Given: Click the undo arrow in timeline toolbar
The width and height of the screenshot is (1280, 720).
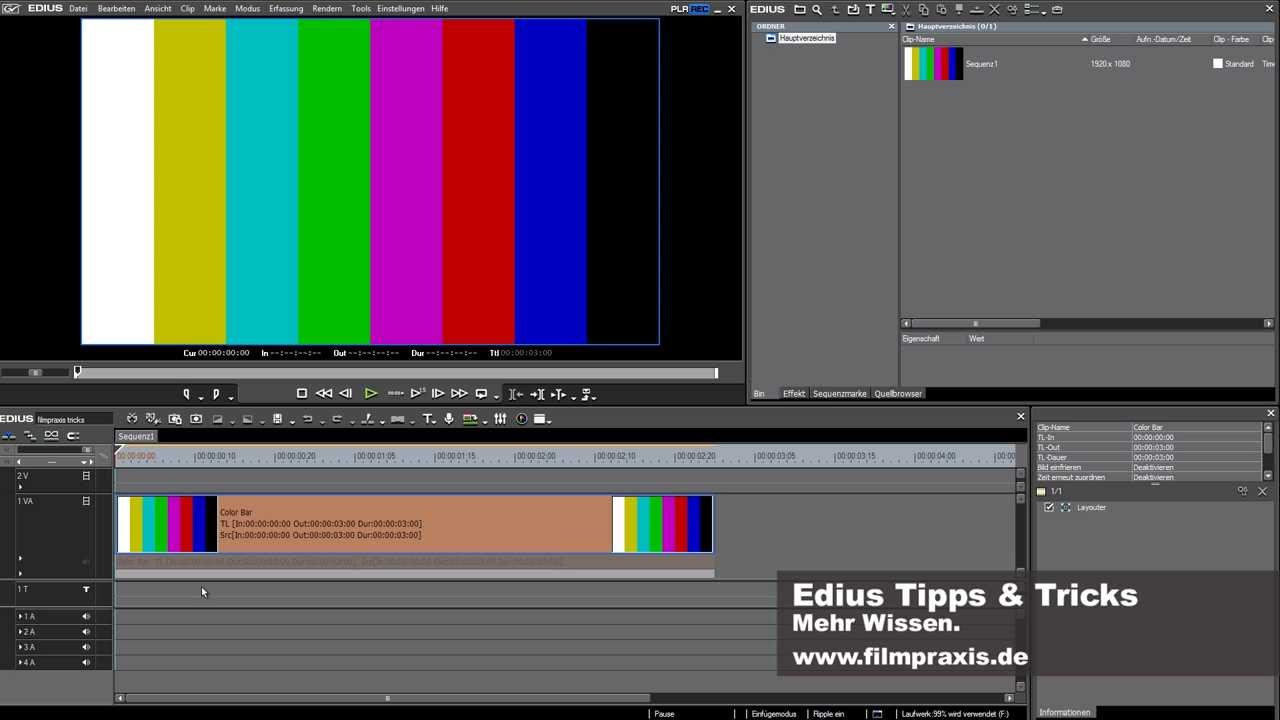Looking at the screenshot, I should [x=307, y=419].
